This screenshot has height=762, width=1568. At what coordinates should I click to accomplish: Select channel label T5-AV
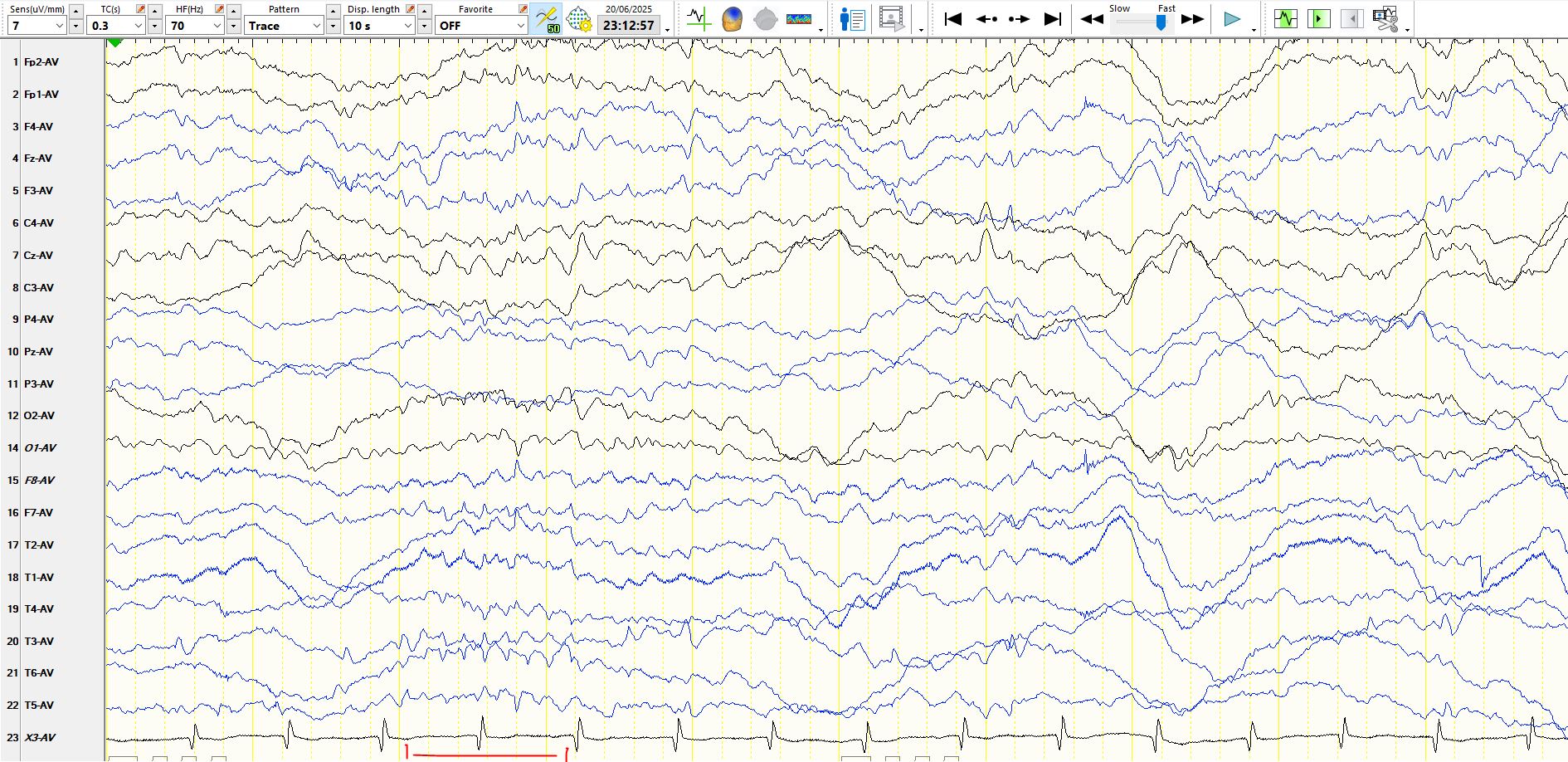coord(38,706)
